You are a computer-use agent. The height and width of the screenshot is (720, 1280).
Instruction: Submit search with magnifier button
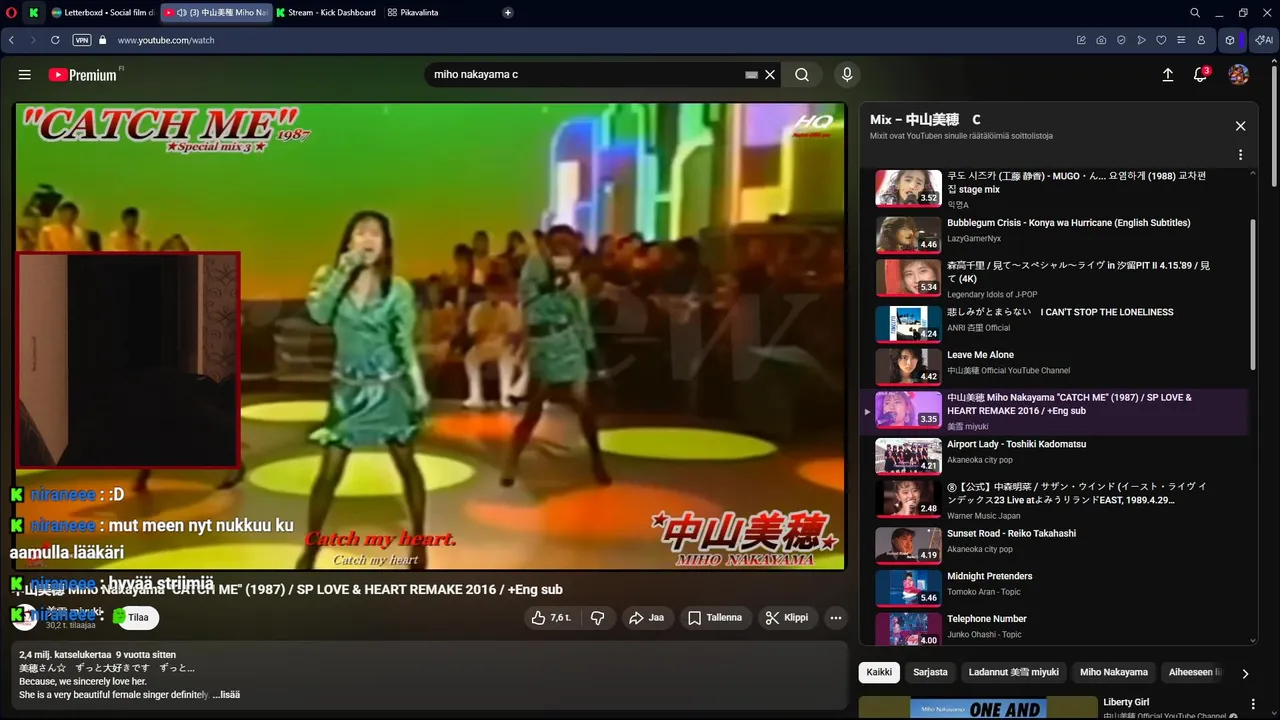click(802, 75)
